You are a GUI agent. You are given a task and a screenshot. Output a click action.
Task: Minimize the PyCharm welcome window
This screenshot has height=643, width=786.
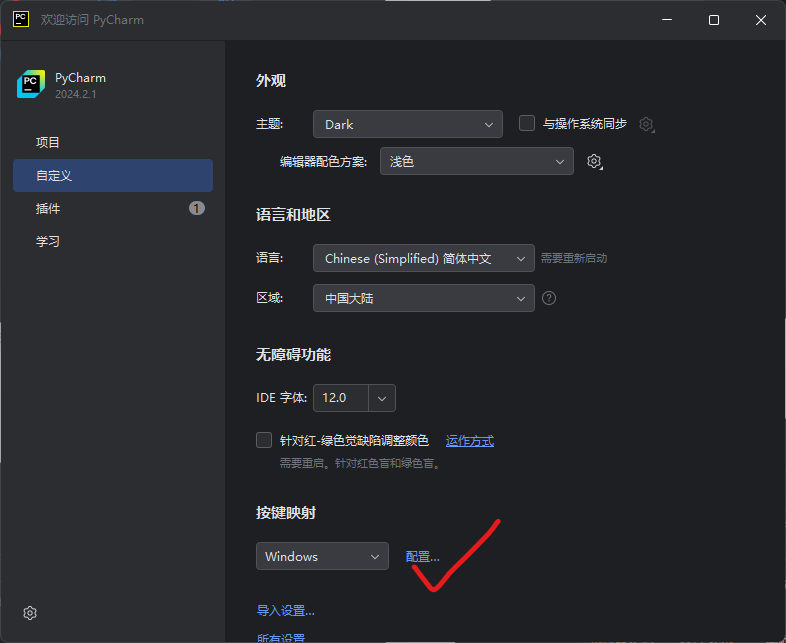(x=667, y=20)
